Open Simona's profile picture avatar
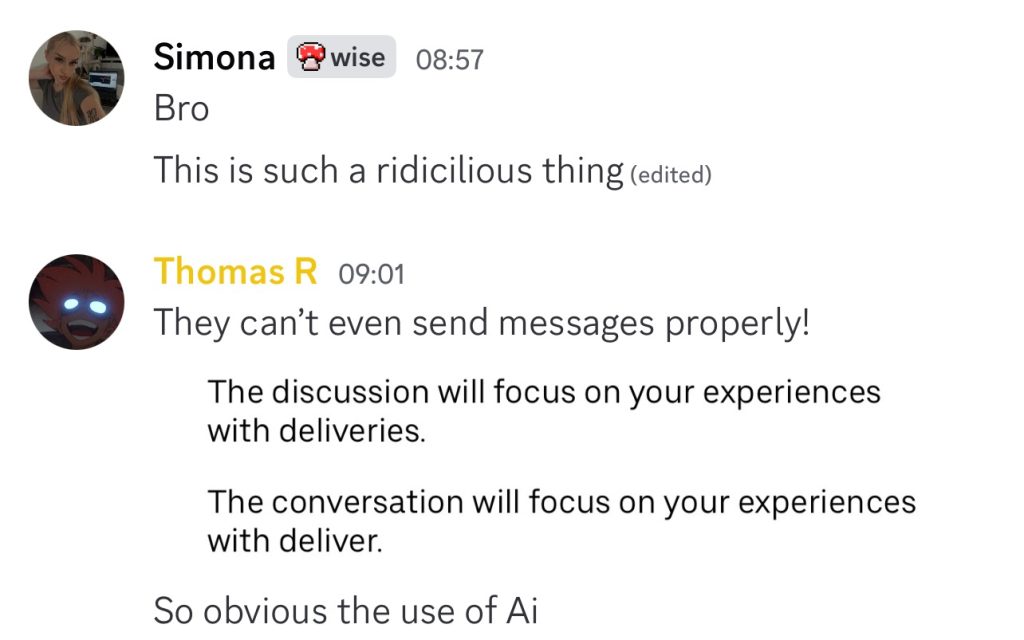Screen dimensions: 1024x640 pyautogui.click(x=76, y=78)
